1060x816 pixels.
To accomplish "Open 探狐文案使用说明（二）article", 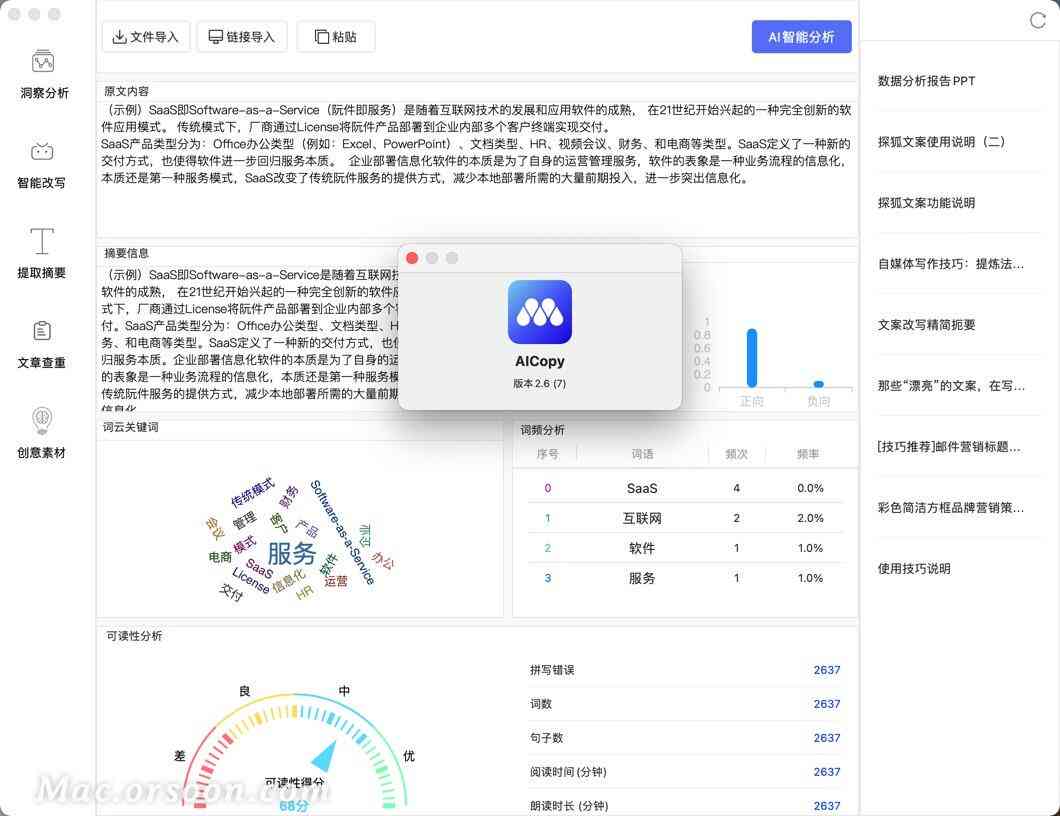I will pyautogui.click(x=941, y=142).
